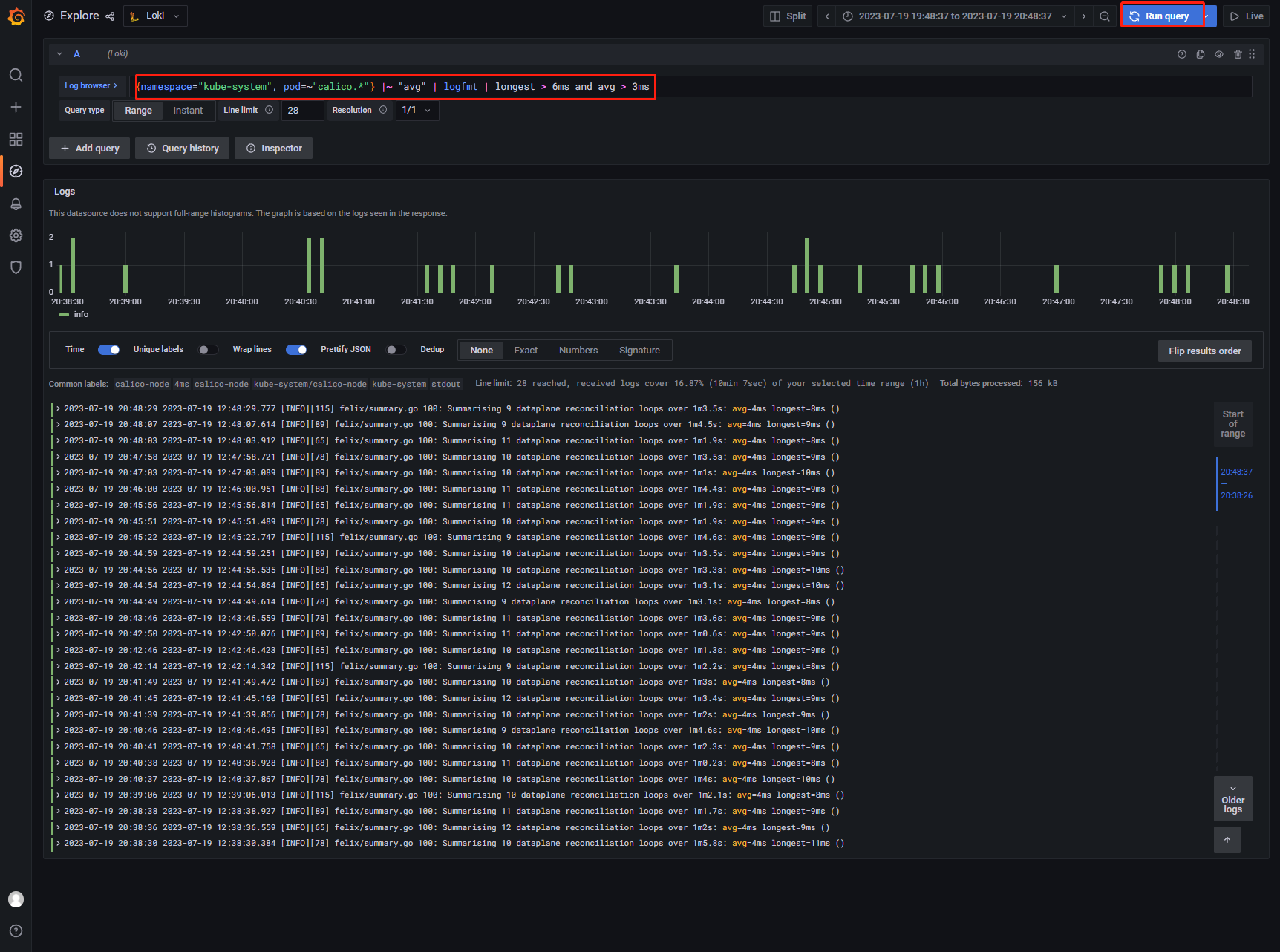Click the Add query button
This screenshot has width=1280, height=952.
(90, 149)
